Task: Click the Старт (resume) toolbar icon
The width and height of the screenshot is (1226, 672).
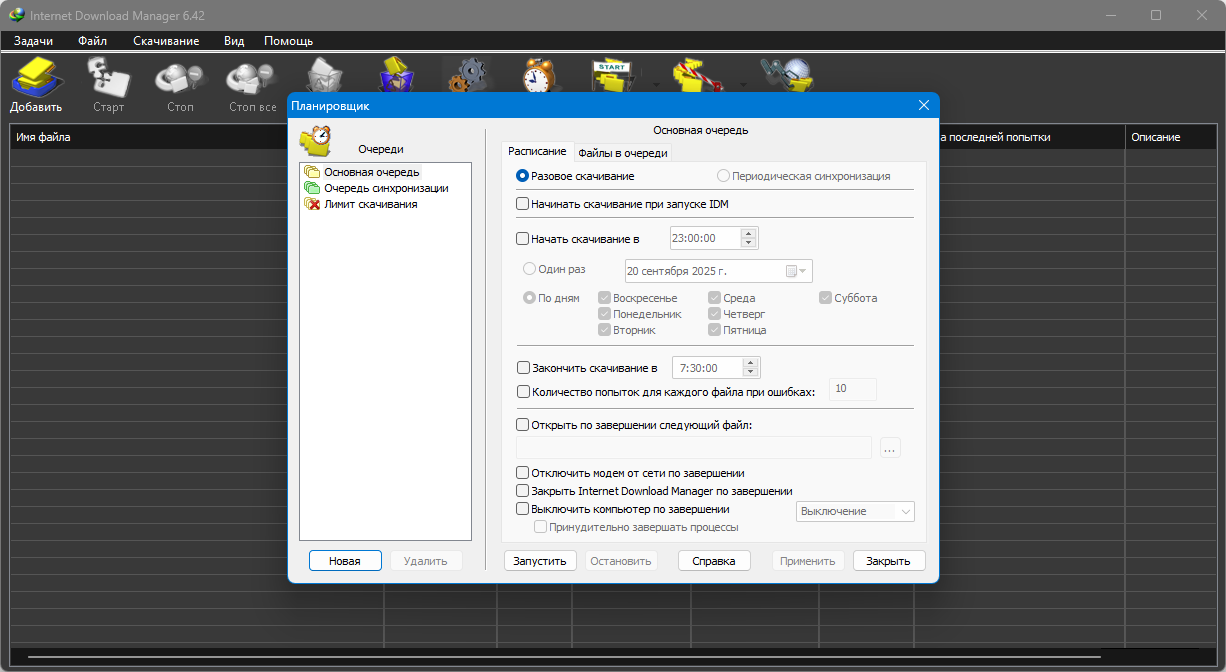Action: click(108, 81)
